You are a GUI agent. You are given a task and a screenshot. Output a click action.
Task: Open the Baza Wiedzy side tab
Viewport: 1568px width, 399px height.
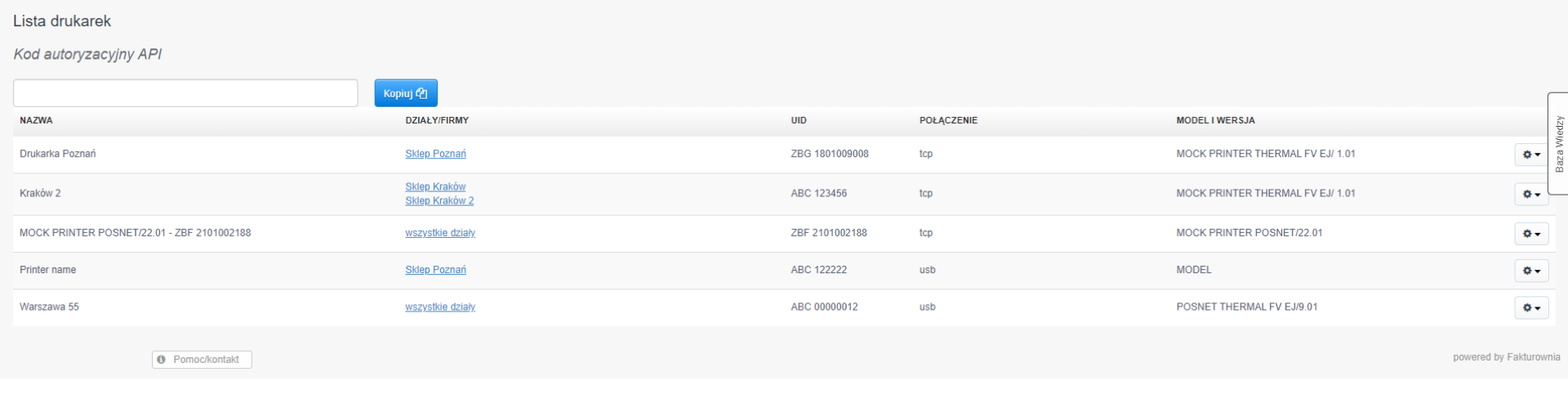click(1558, 144)
